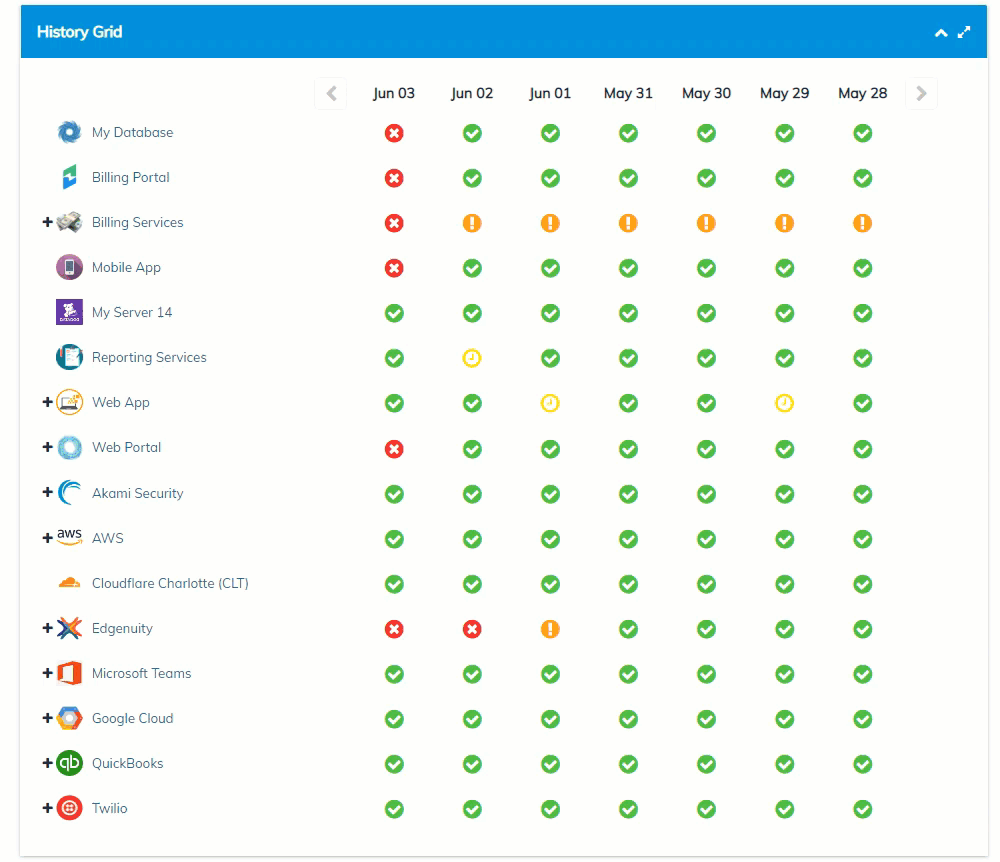Expand the Akami Security row
This screenshot has width=1000, height=862.
[x=47, y=492]
